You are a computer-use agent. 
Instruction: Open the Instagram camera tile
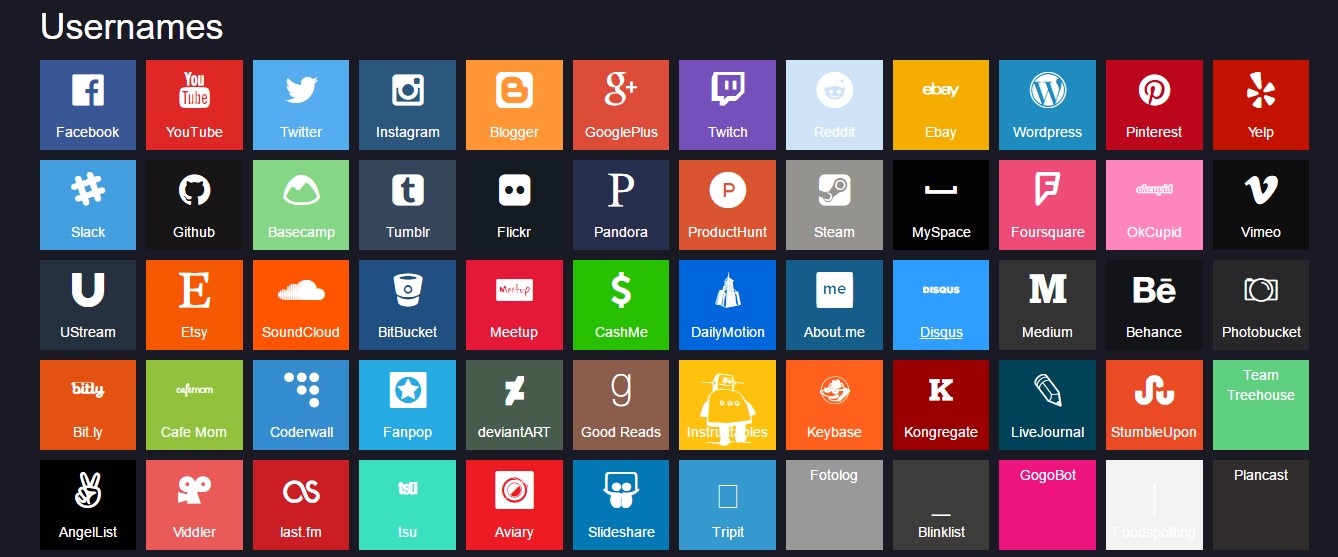[407, 105]
